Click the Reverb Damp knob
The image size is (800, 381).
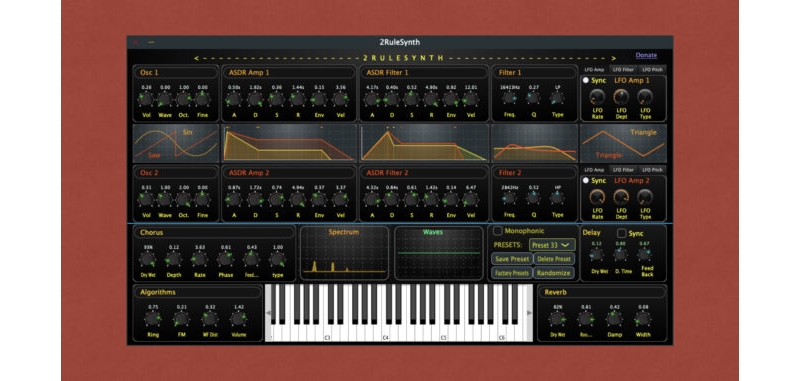point(614,319)
